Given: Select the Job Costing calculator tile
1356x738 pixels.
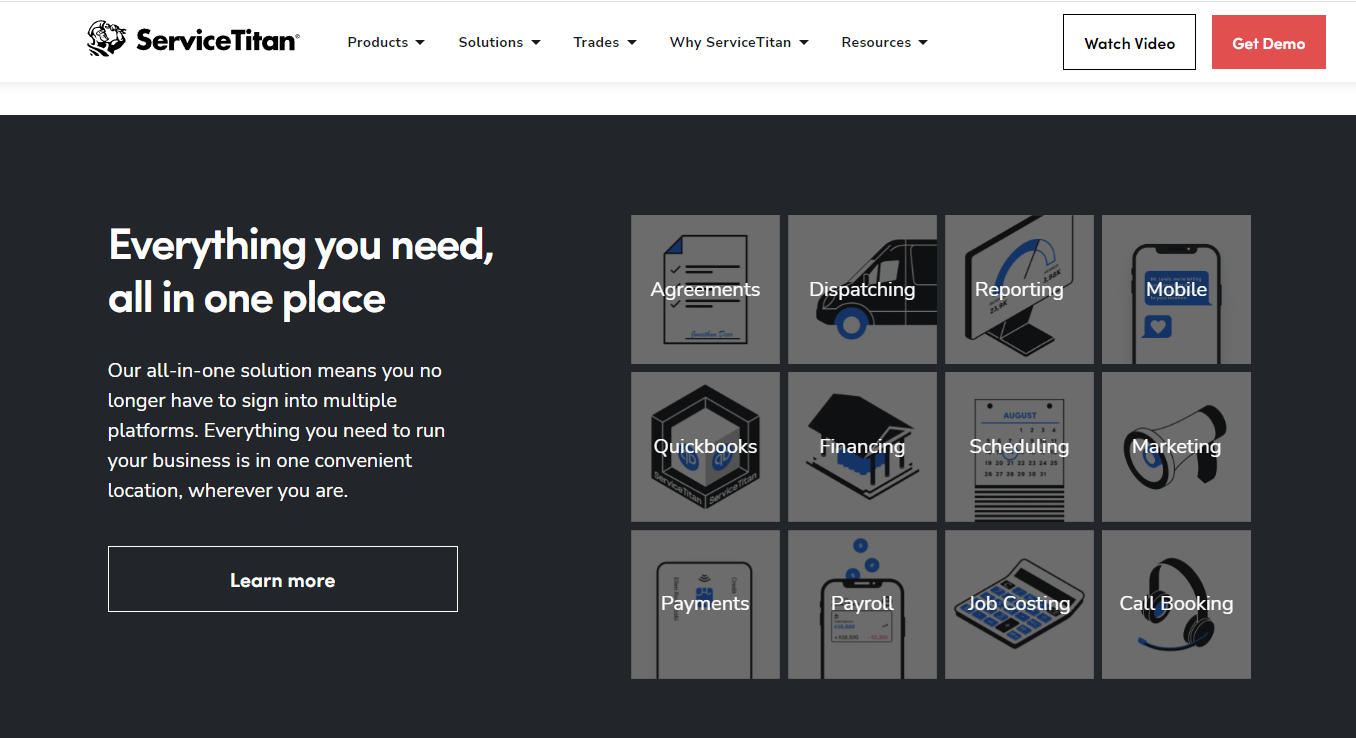Looking at the screenshot, I should pyautogui.click(x=1019, y=604).
